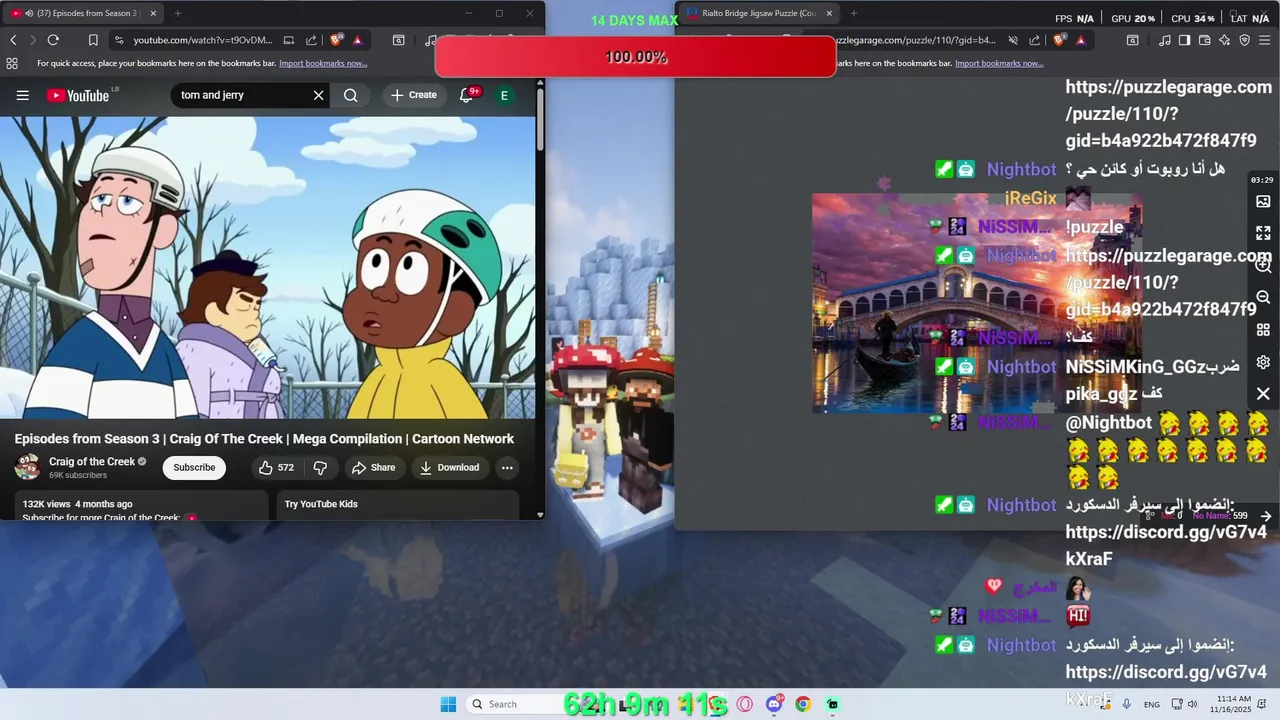This screenshot has height=720, width=1280.
Task: Click the puzzlegarage.com address bar
Action: (915, 40)
